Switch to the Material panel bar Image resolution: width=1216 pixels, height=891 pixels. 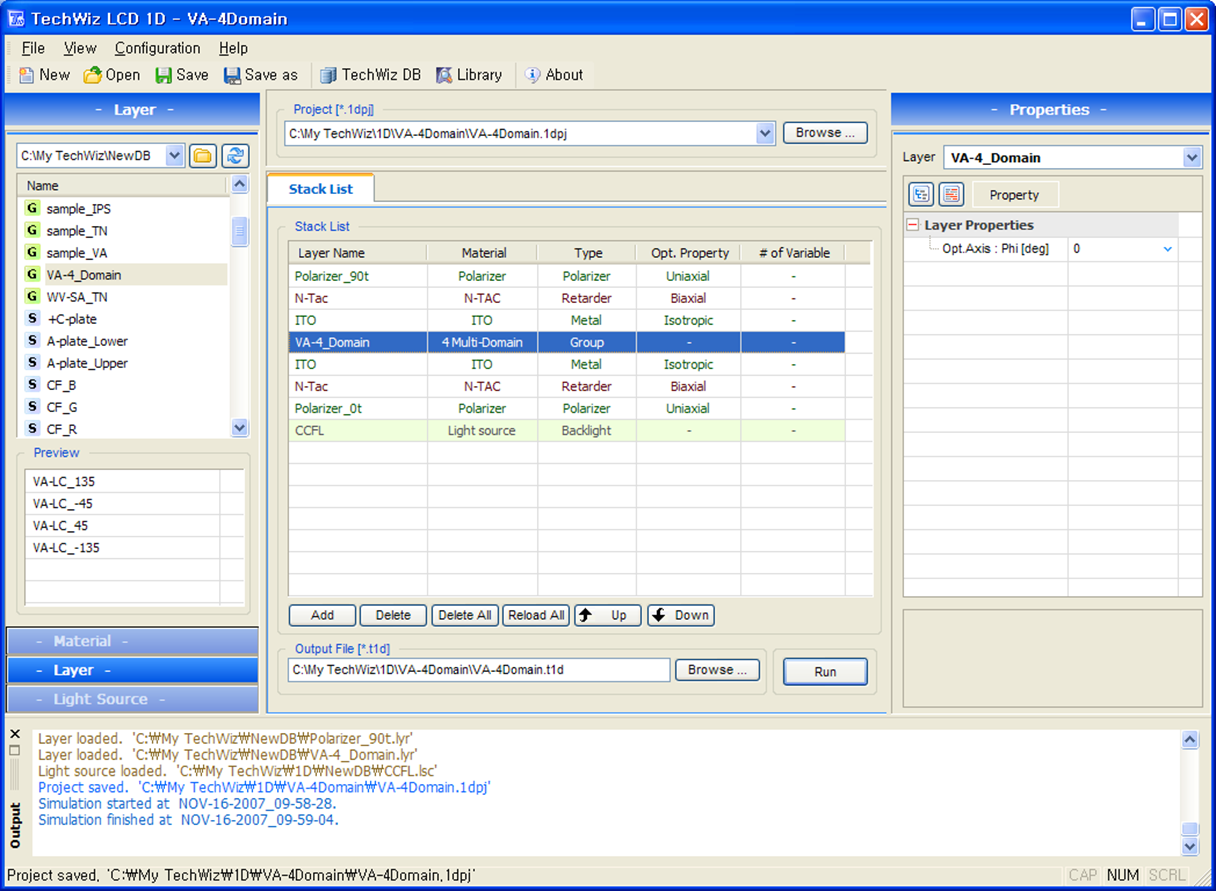[x=132, y=641]
